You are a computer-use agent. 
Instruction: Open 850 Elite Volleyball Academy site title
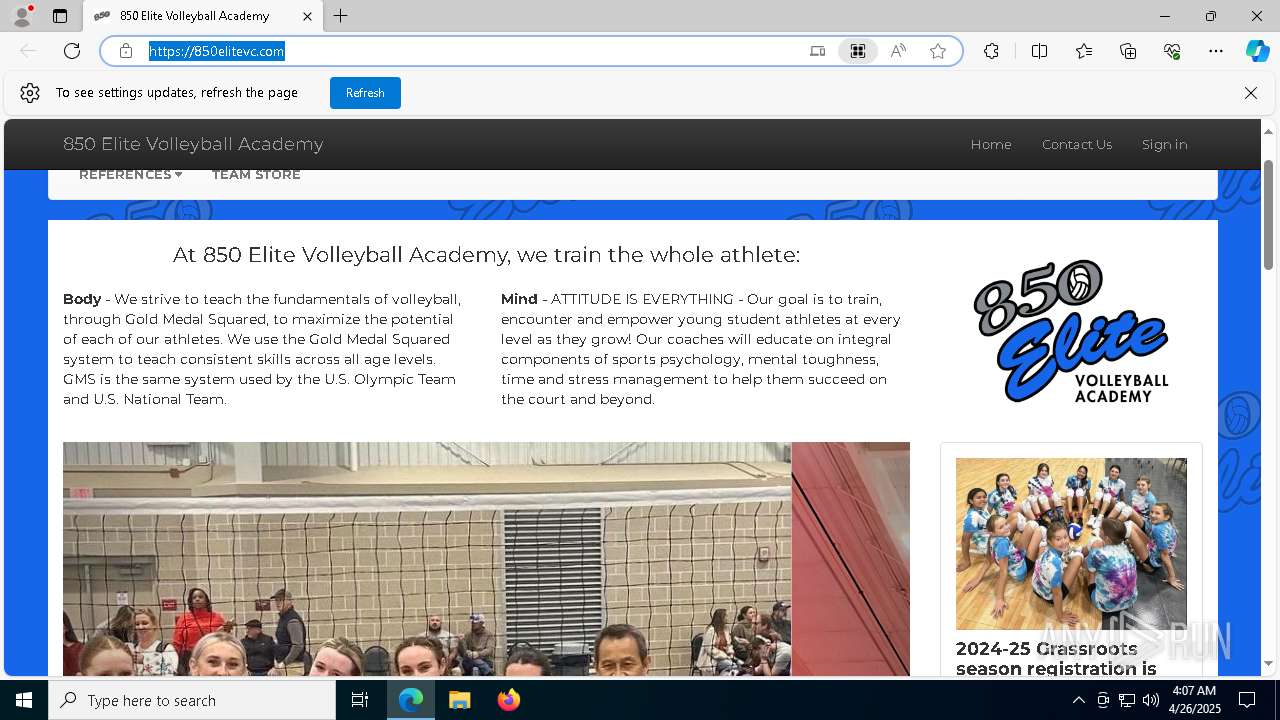tap(193, 144)
